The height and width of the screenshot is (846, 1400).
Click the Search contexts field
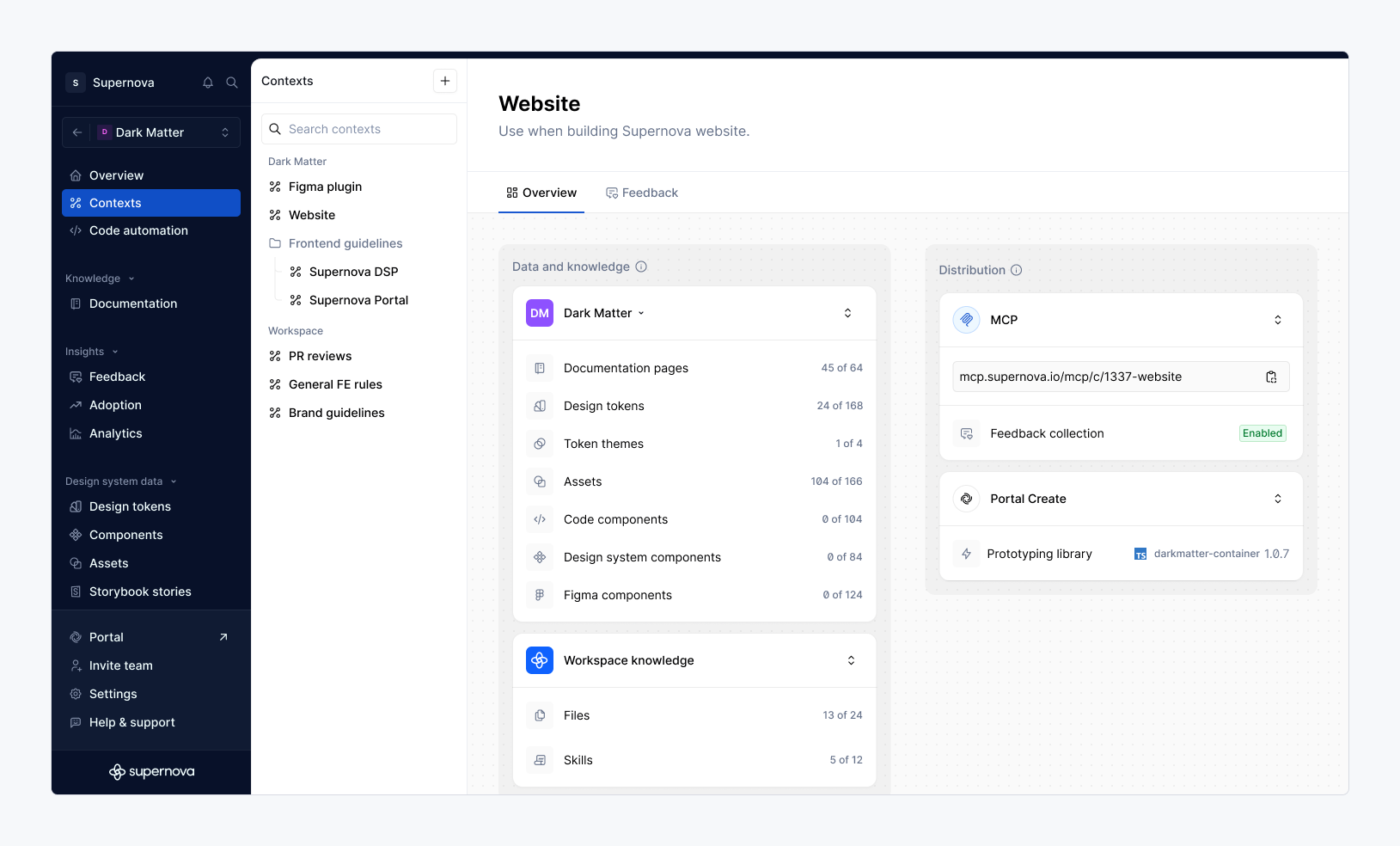pos(359,129)
